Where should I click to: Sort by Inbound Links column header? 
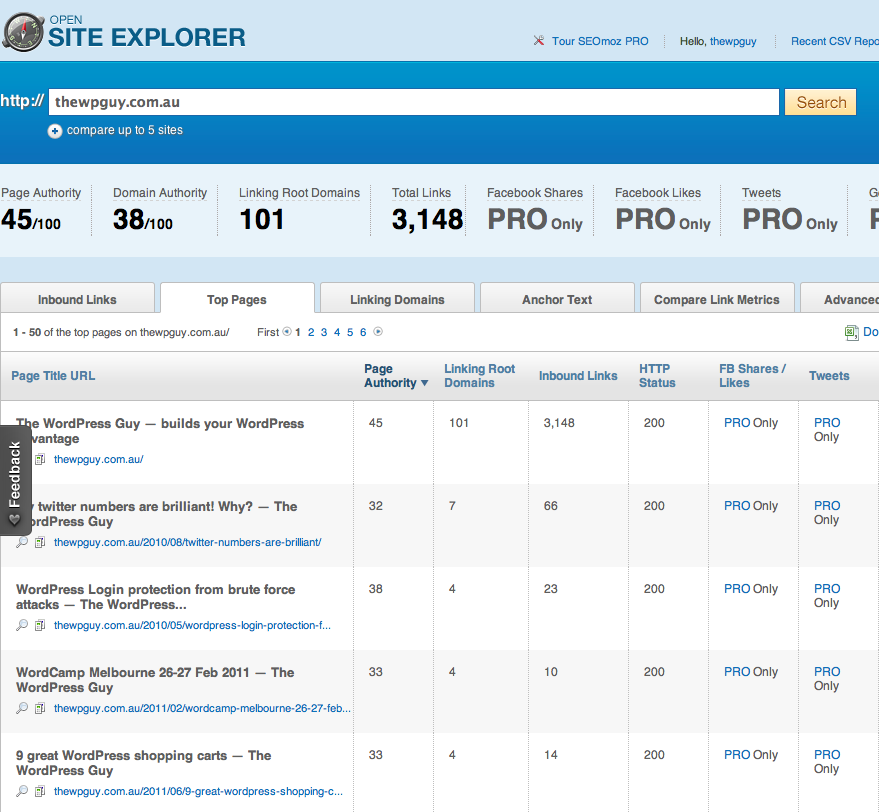tap(578, 376)
